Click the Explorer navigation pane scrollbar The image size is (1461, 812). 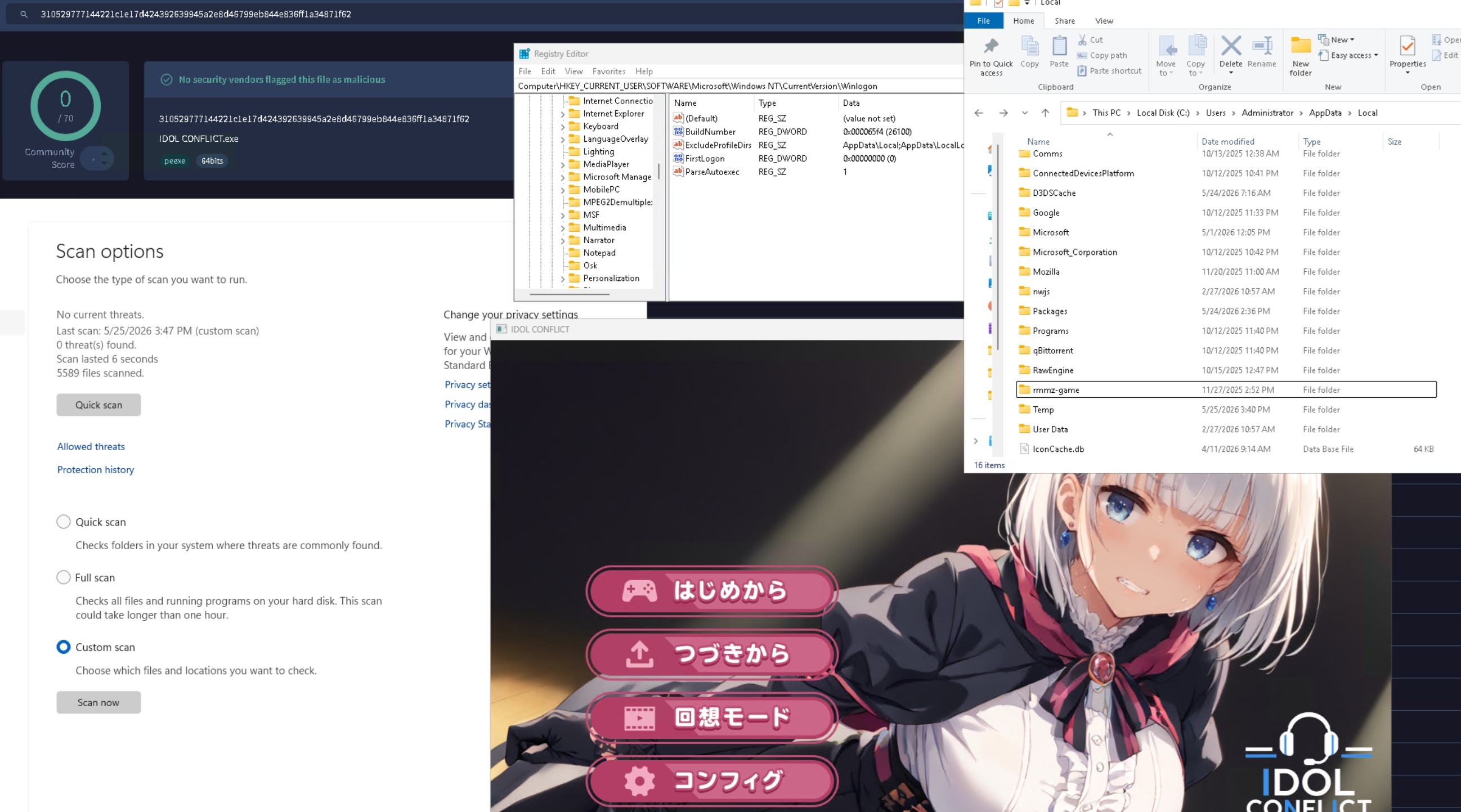[x=998, y=246]
